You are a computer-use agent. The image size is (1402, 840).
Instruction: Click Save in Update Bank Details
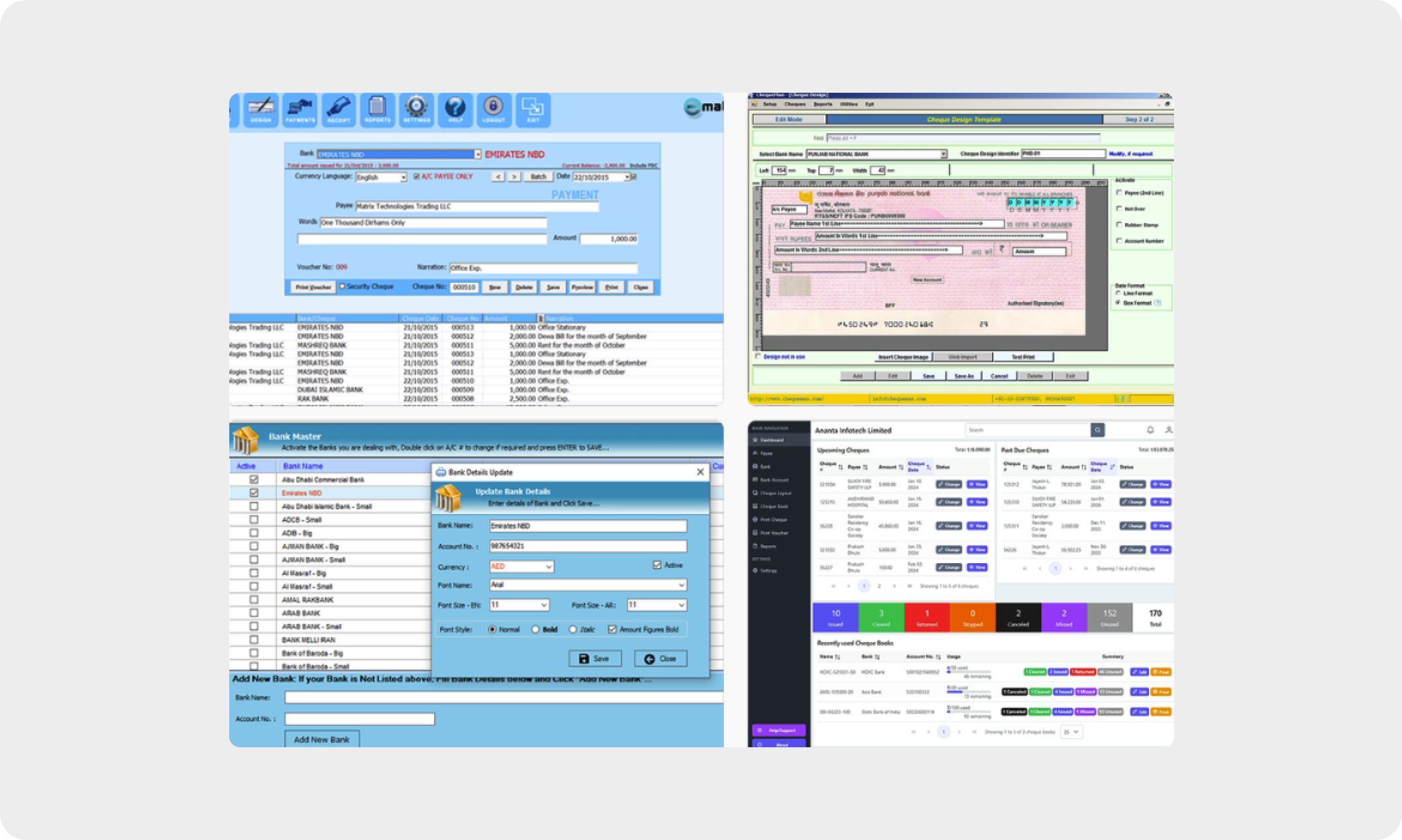pyautogui.click(x=594, y=658)
